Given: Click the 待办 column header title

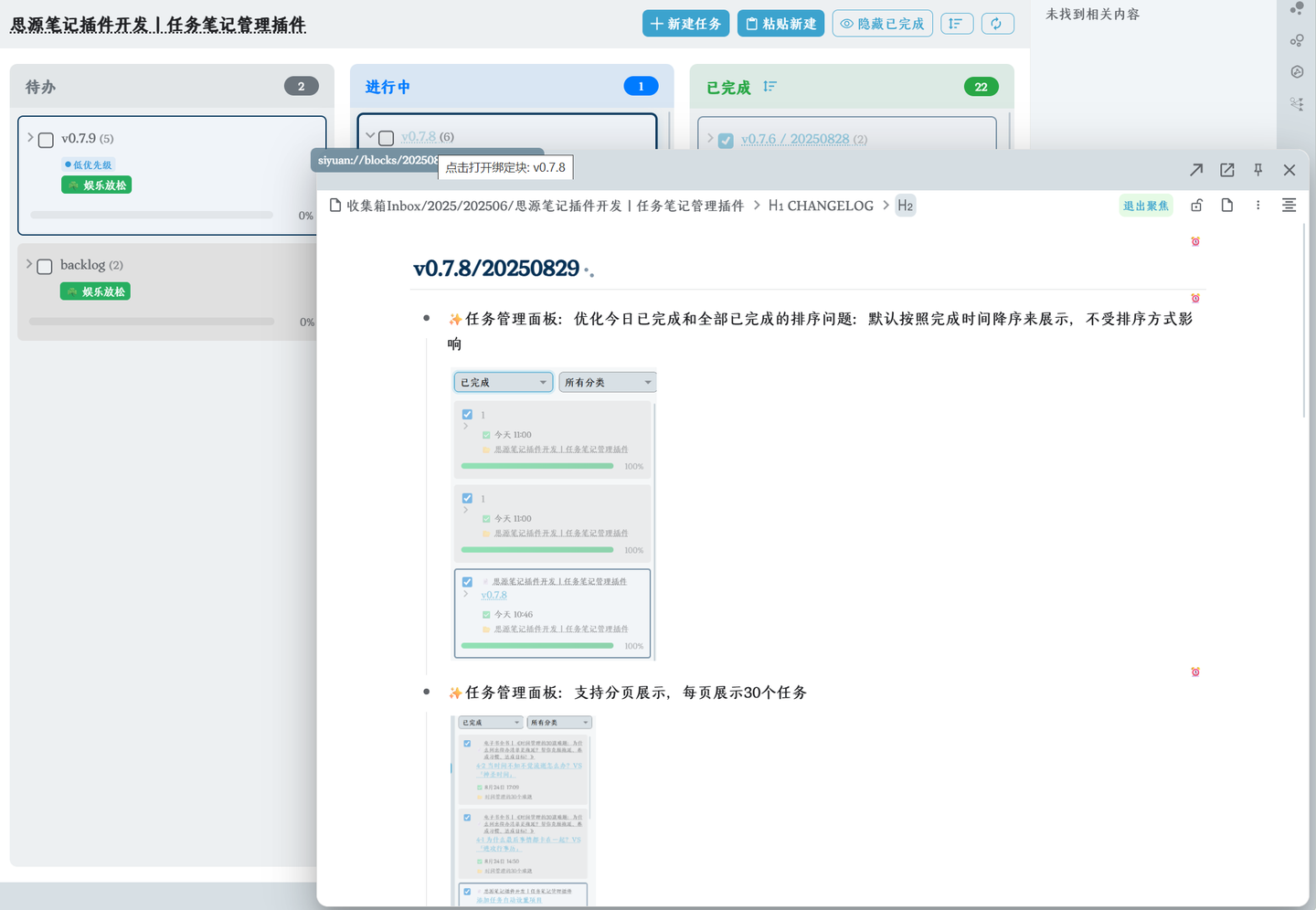Looking at the screenshot, I should point(40,87).
